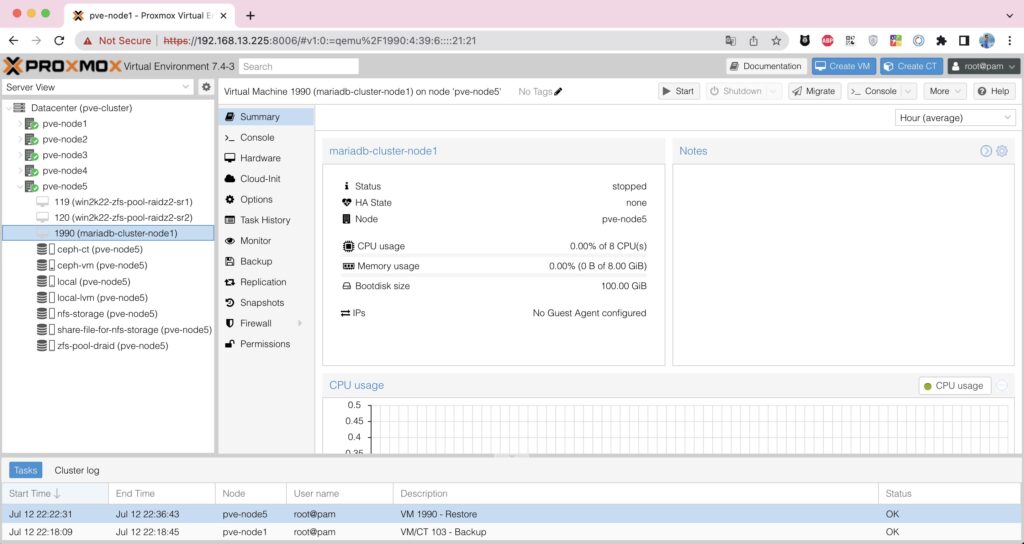Click the browser share icon

click(x=753, y=40)
